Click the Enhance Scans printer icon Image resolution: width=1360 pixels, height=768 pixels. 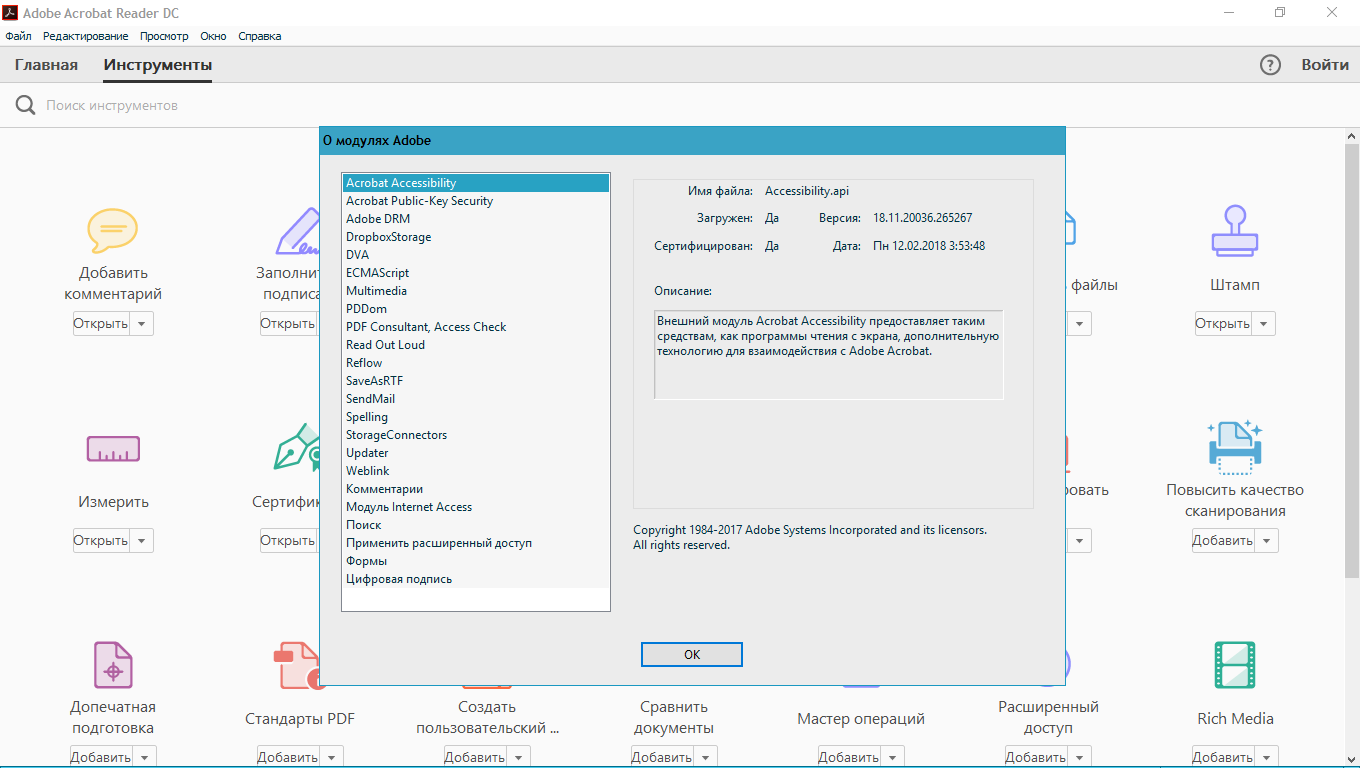point(1235,447)
